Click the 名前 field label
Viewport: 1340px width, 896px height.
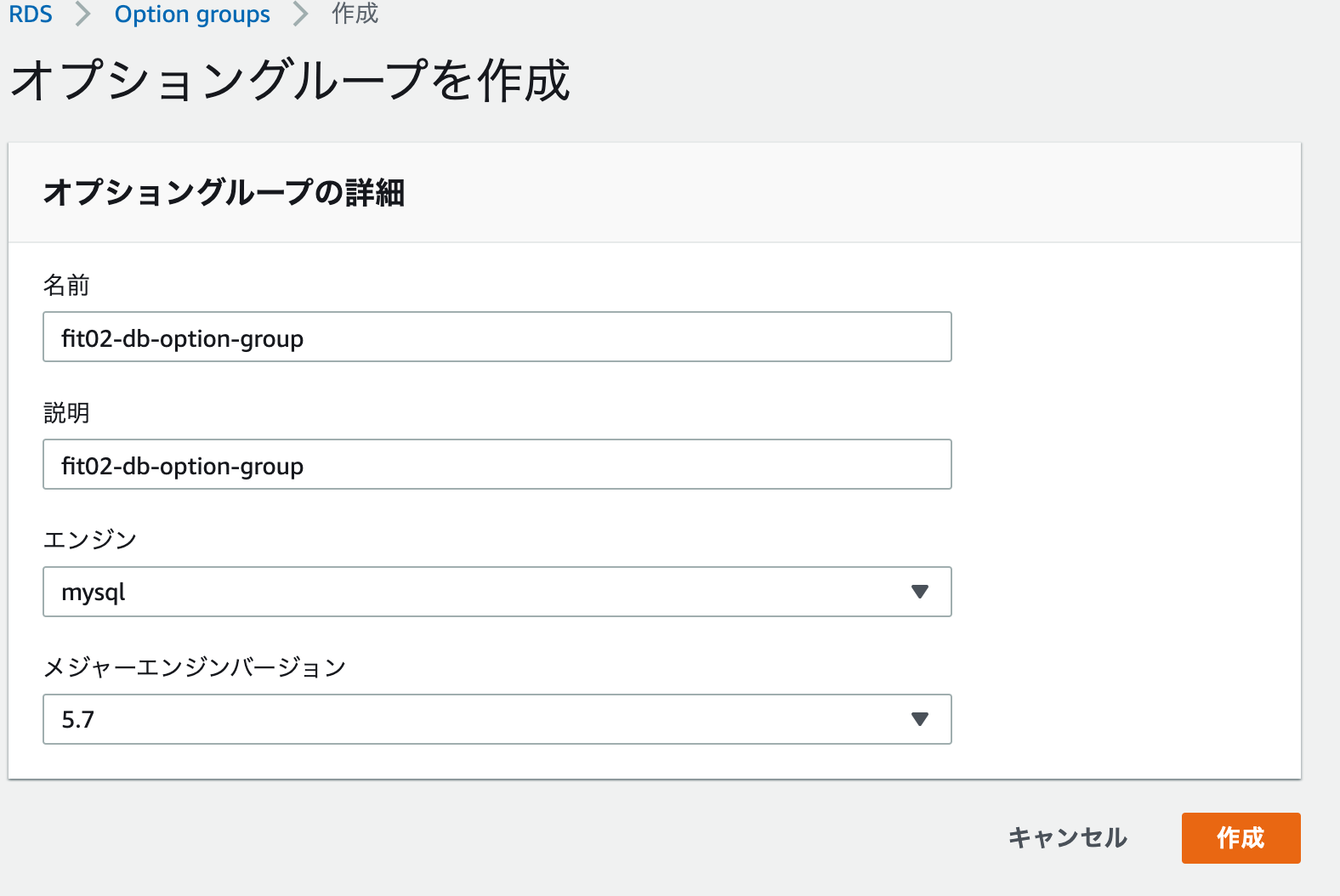click(66, 286)
